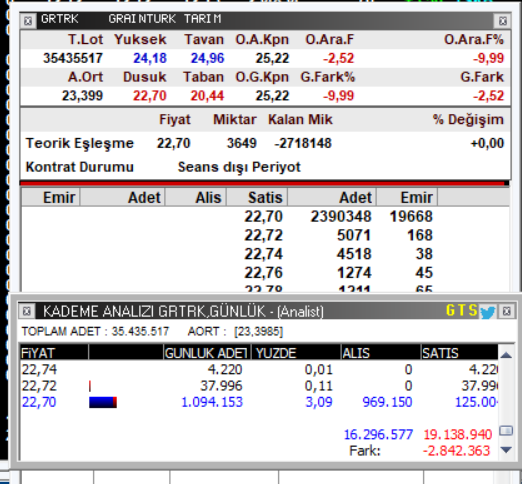Click the left-side X icon of Kademe Analizi
Viewport: 522px width, 484px height.
(x=27, y=311)
